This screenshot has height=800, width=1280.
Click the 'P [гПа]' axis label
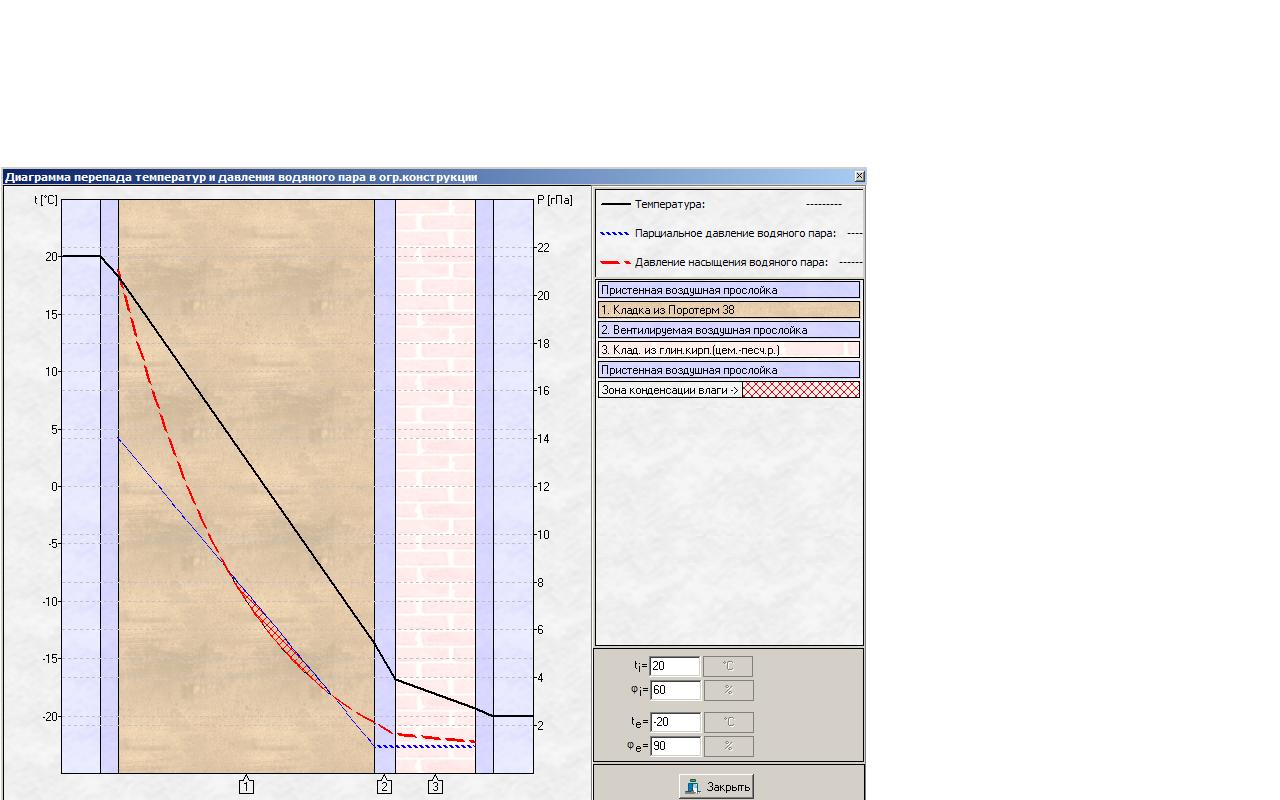[x=555, y=200]
